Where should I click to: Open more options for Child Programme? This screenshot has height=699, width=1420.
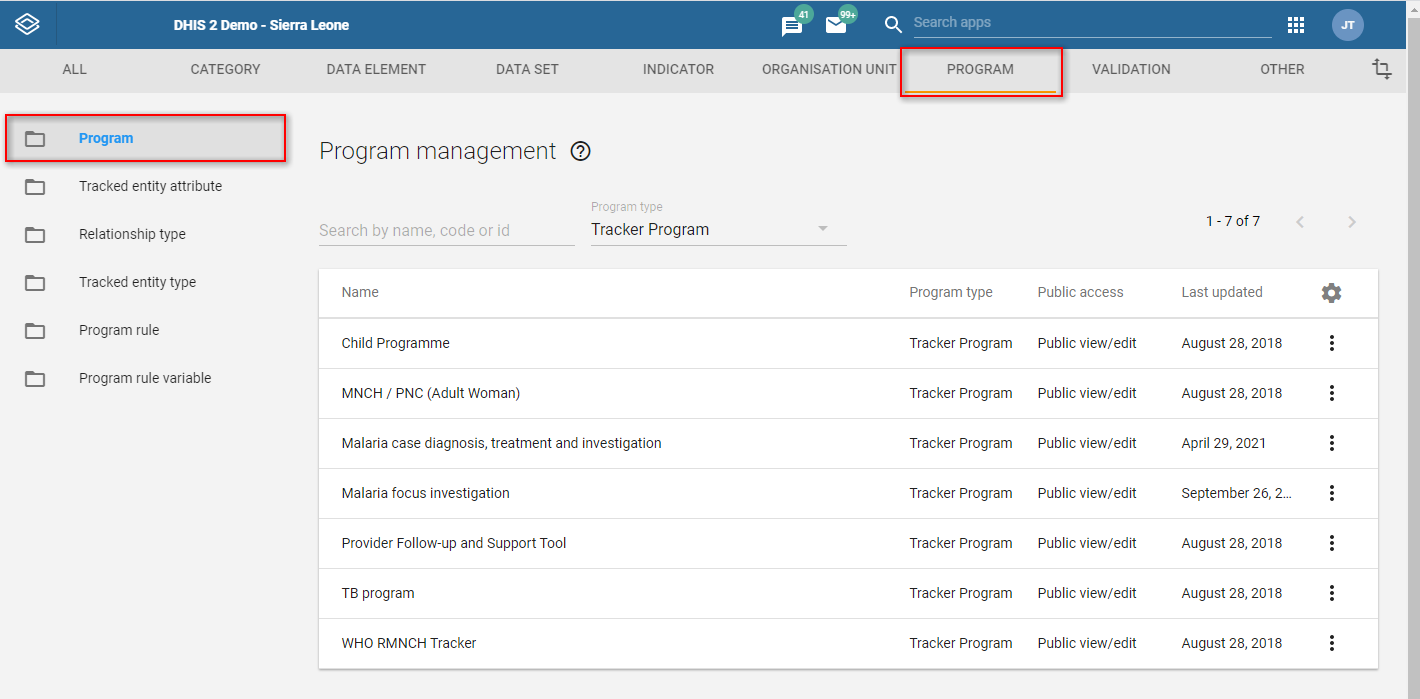[x=1332, y=343]
